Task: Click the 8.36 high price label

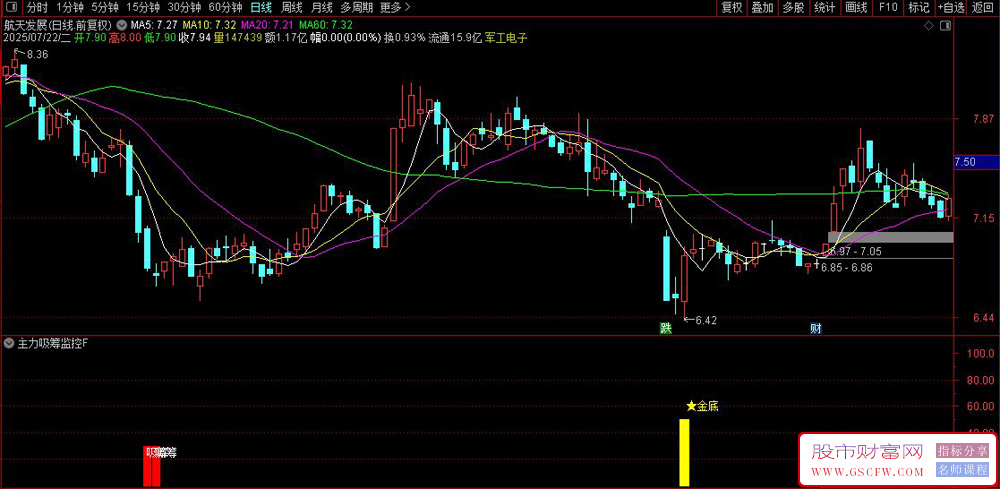Action: pos(38,55)
